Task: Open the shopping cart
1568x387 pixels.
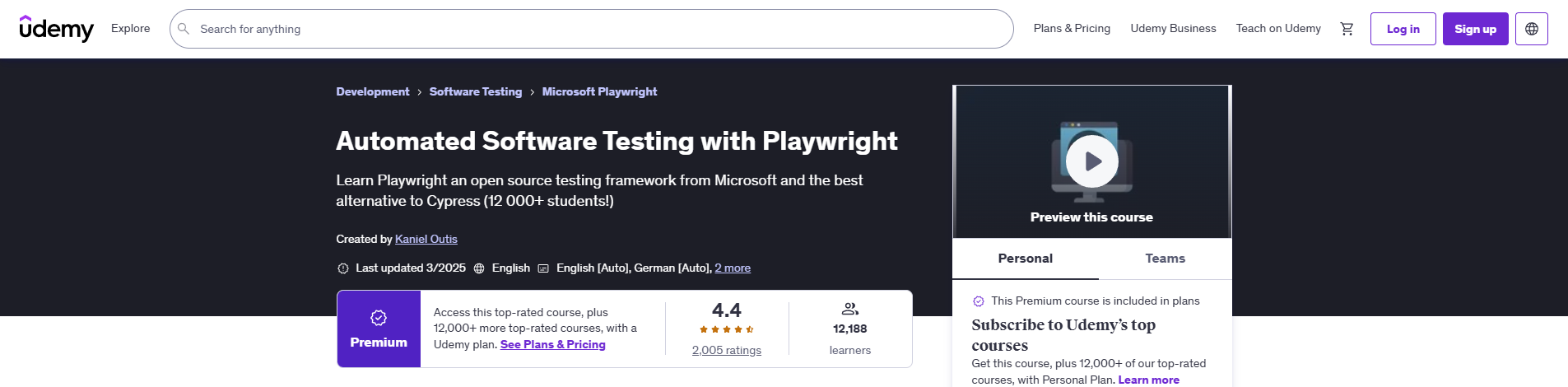Action: coord(1347,29)
